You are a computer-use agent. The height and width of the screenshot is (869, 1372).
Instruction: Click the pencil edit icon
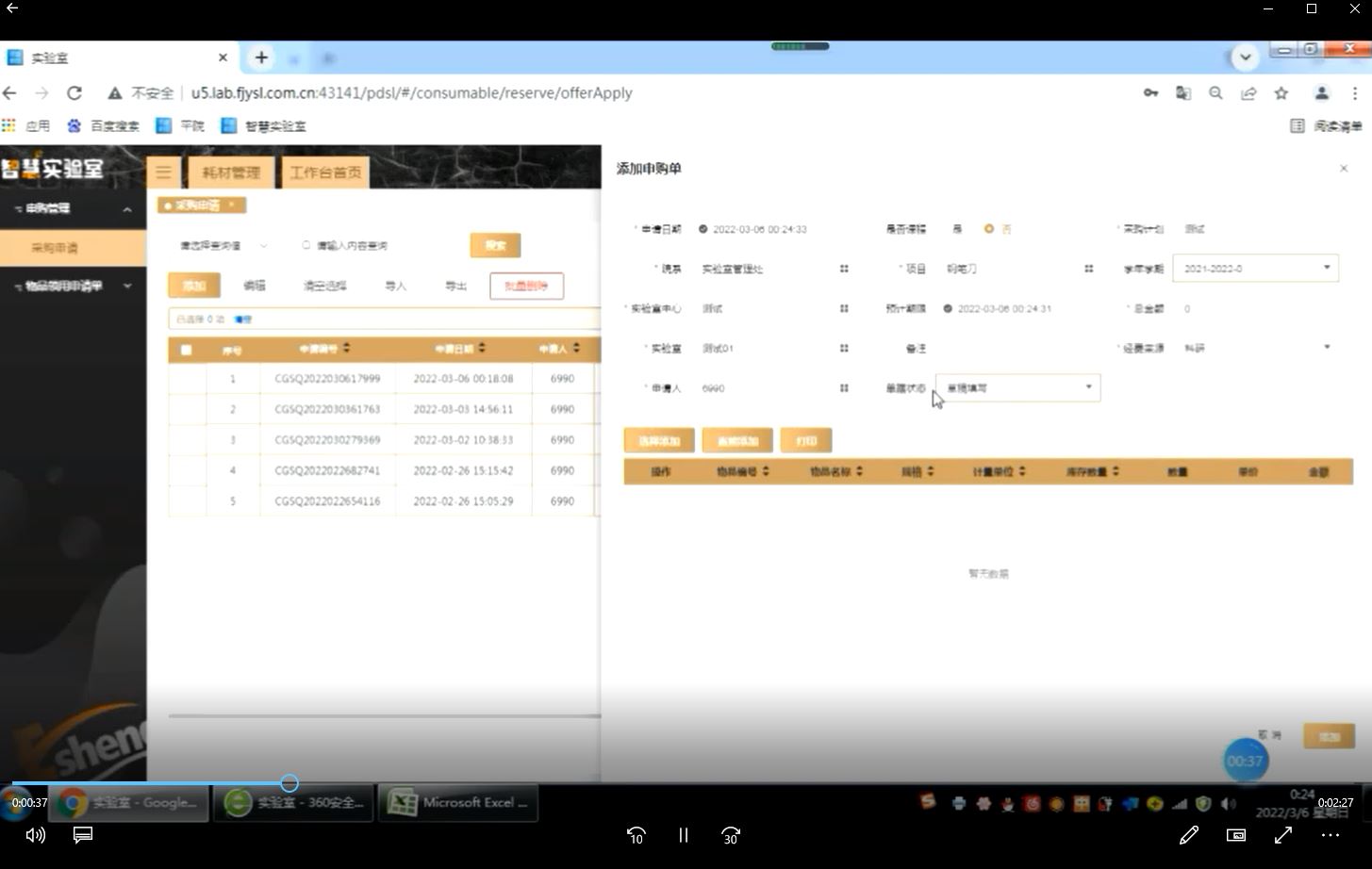(x=1189, y=835)
